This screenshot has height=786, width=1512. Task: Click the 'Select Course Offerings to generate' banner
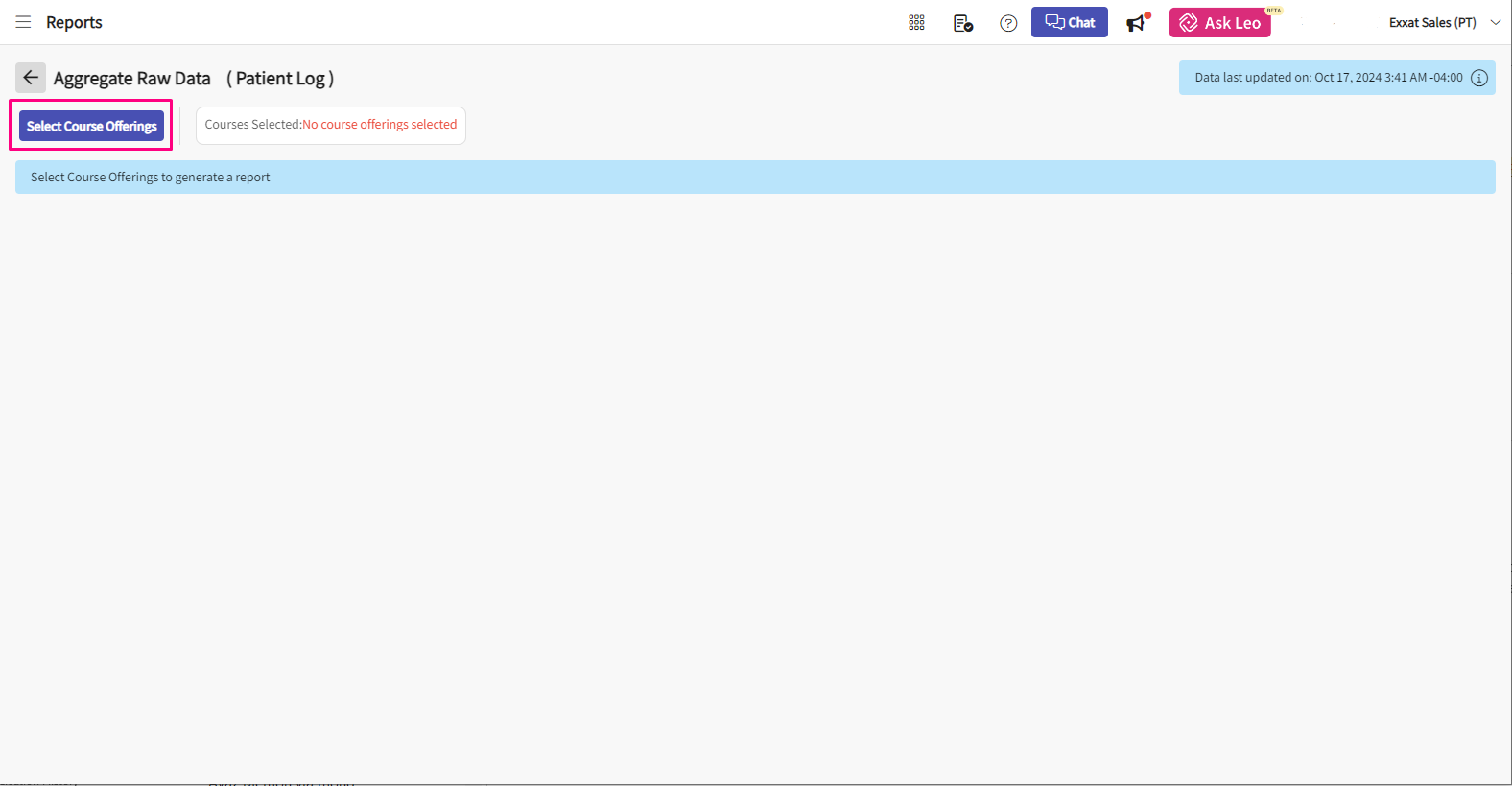click(151, 178)
